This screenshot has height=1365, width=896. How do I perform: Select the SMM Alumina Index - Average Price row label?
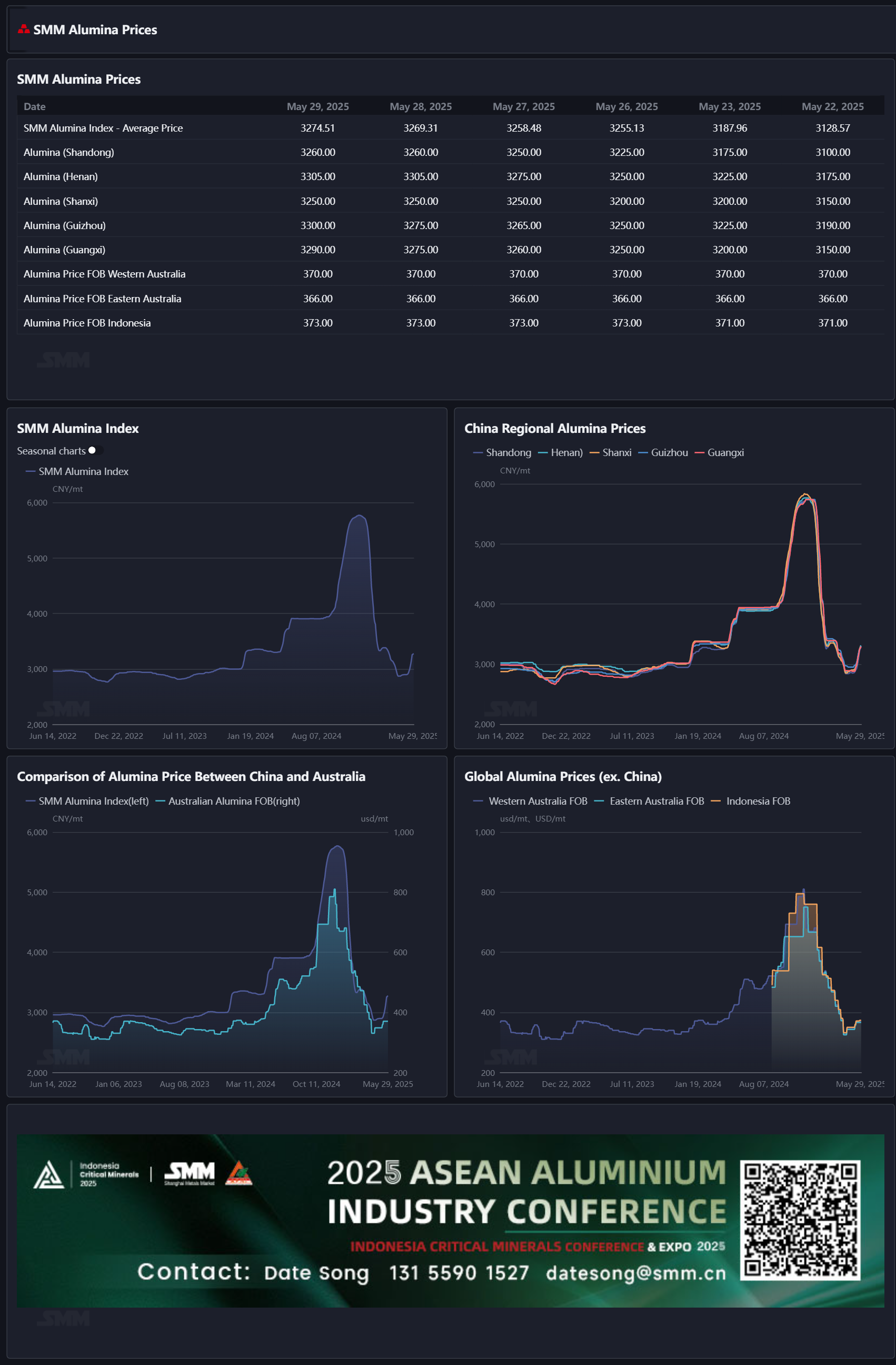tap(103, 128)
